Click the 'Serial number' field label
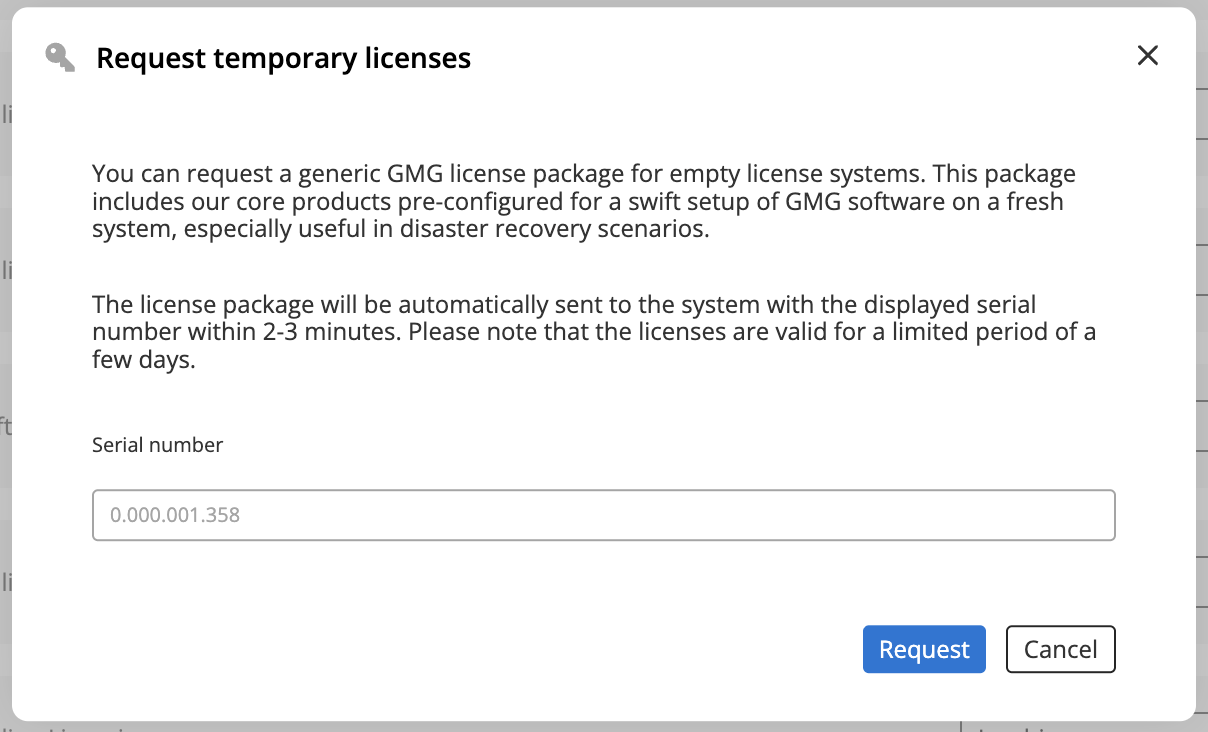Screen dimensions: 1208x732 [x=158, y=445]
